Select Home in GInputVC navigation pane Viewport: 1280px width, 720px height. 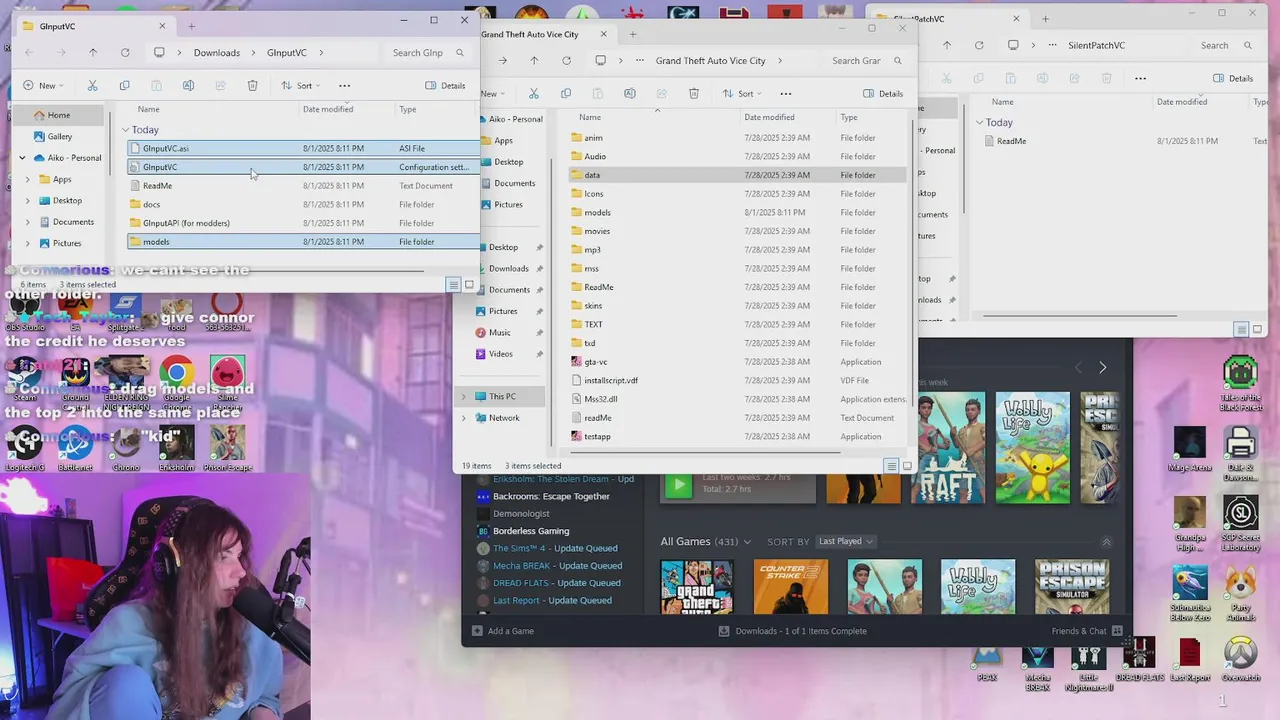(59, 115)
